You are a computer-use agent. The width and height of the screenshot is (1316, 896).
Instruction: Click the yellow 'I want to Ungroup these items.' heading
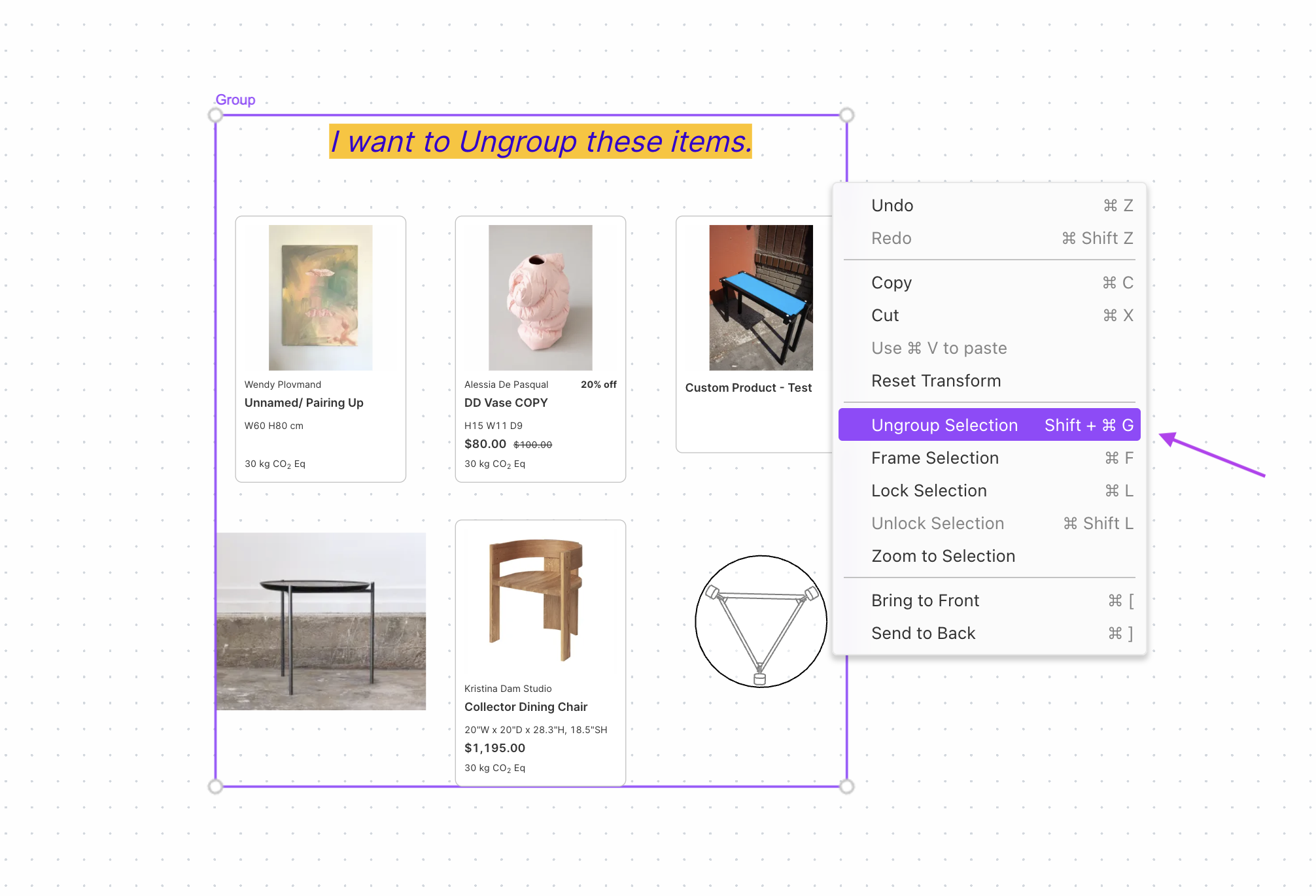(540, 141)
